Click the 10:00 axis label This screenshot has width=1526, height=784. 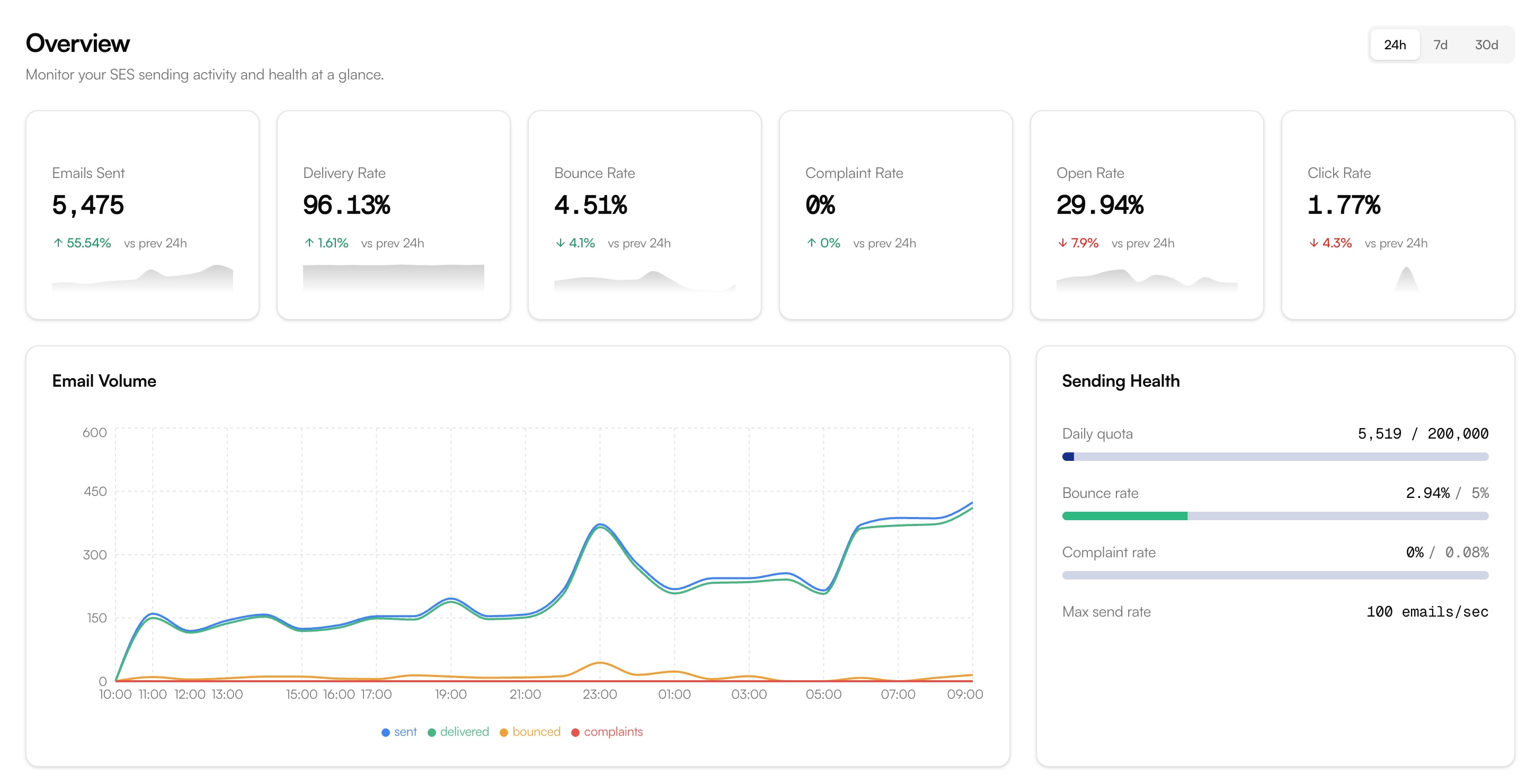click(x=116, y=694)
